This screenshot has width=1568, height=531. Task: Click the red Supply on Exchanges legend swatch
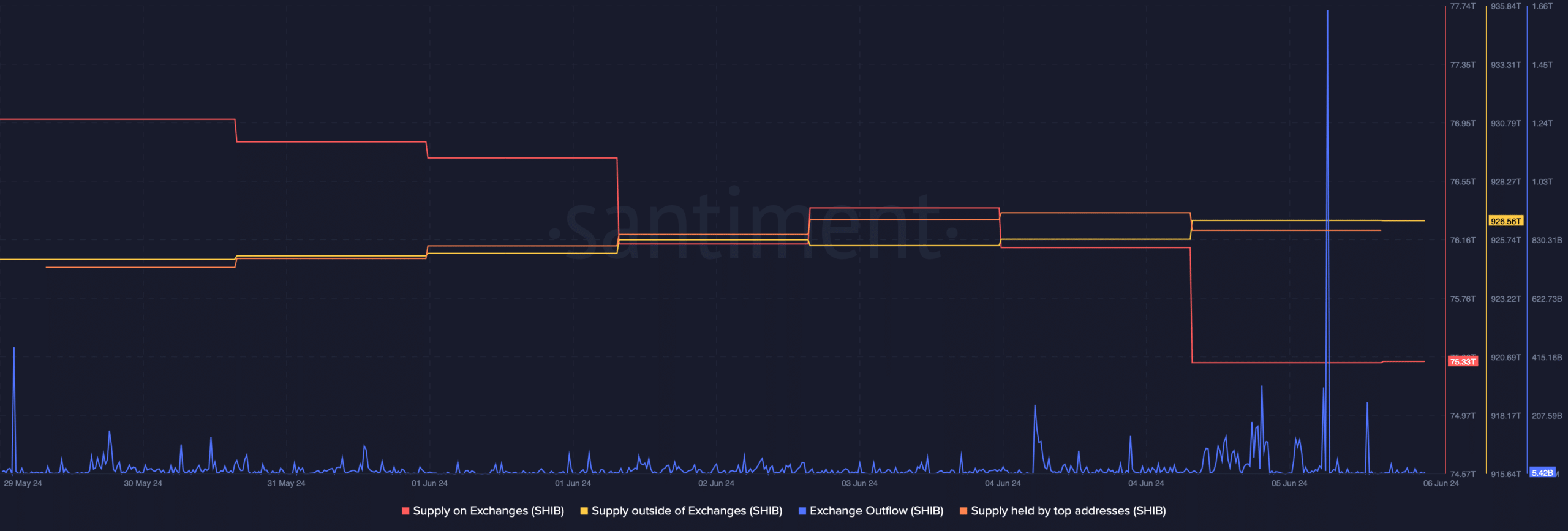click(x=405, y=511)
